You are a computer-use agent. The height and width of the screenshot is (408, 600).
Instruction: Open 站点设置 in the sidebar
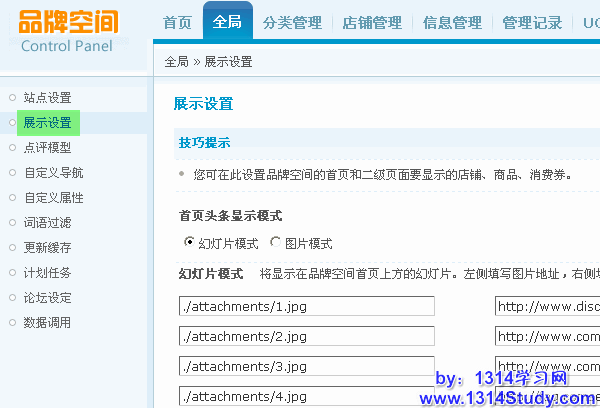click(47, 98)
